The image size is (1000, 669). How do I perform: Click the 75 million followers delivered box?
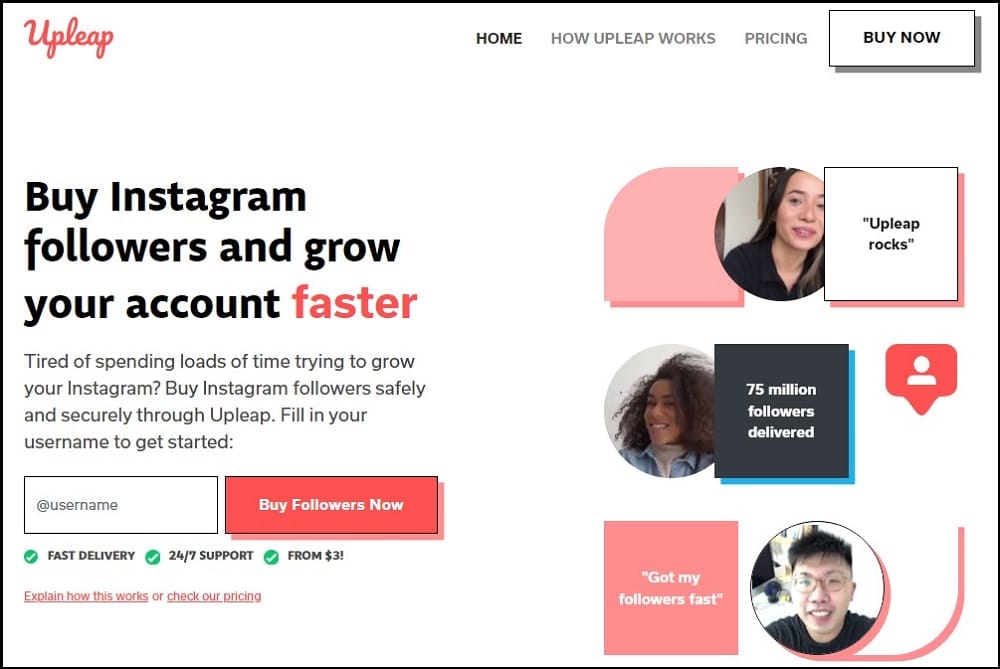point(781,411)
